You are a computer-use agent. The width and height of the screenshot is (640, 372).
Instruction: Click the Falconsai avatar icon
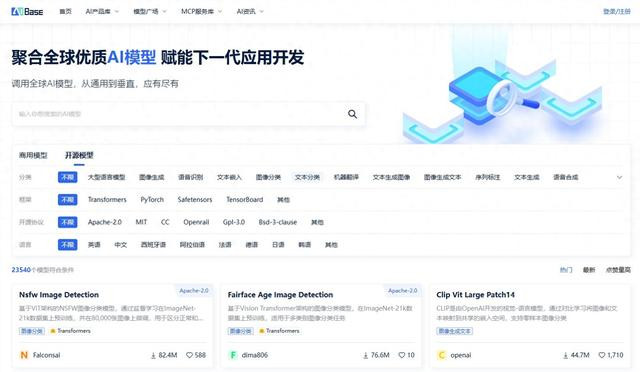click(x=24, y=355)
